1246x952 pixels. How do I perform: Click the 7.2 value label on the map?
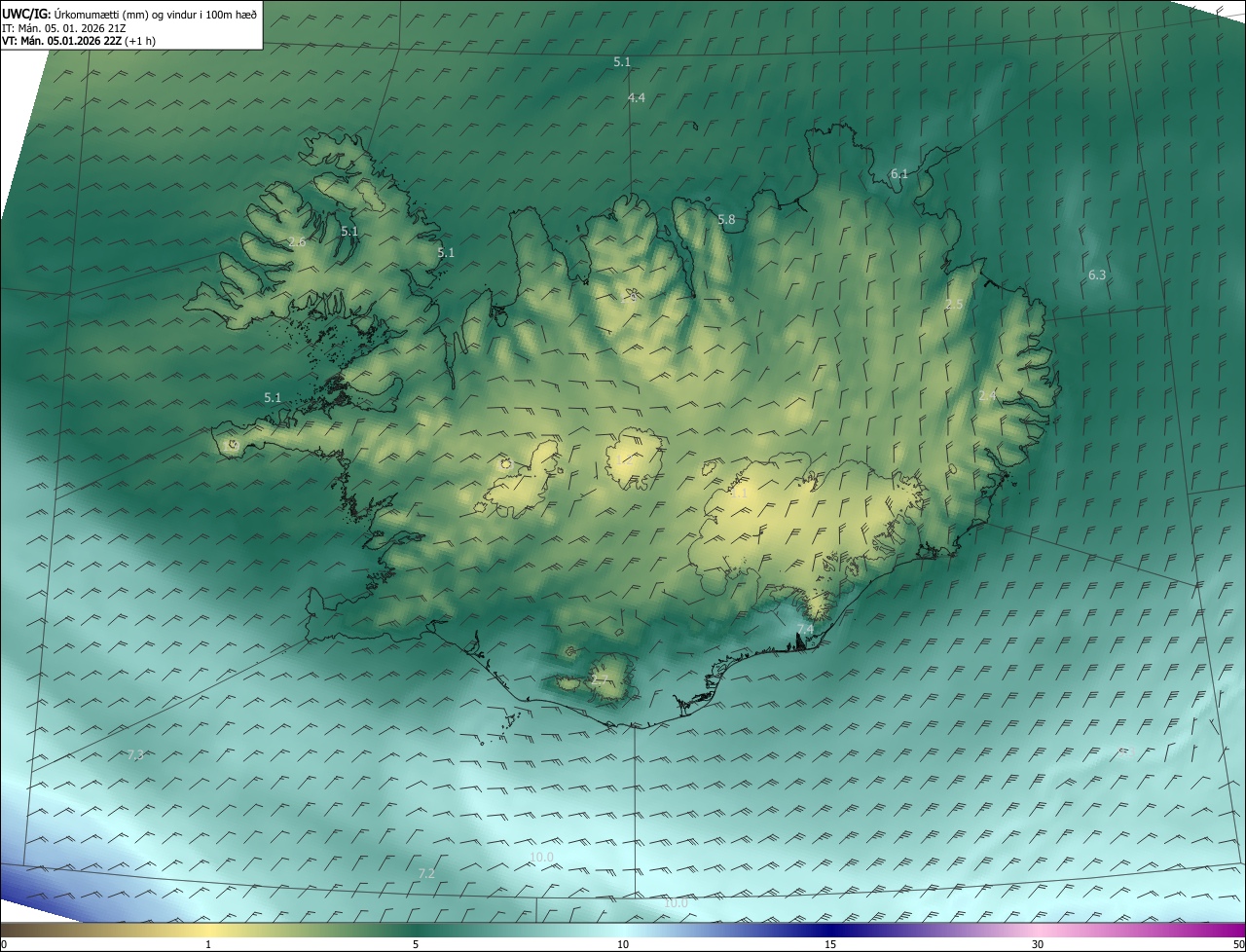426,874
